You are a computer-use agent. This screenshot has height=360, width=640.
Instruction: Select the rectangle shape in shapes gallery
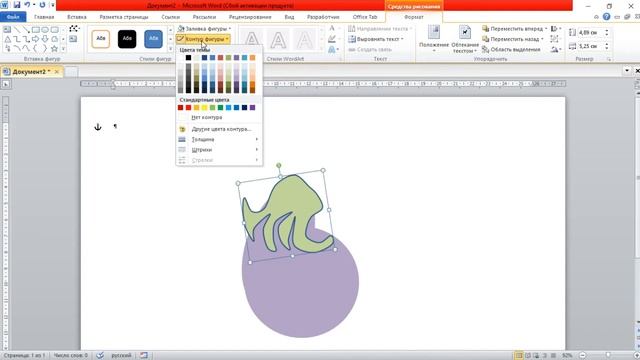(36, 30)
